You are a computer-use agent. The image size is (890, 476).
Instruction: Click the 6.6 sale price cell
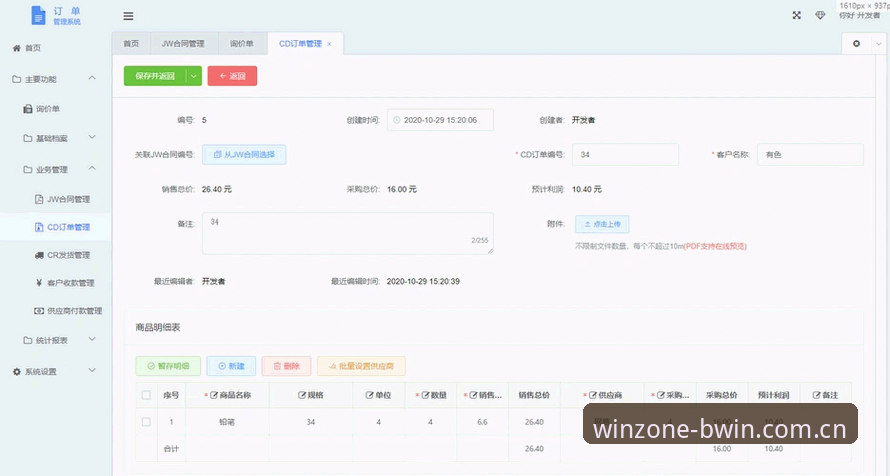[482, 422]
